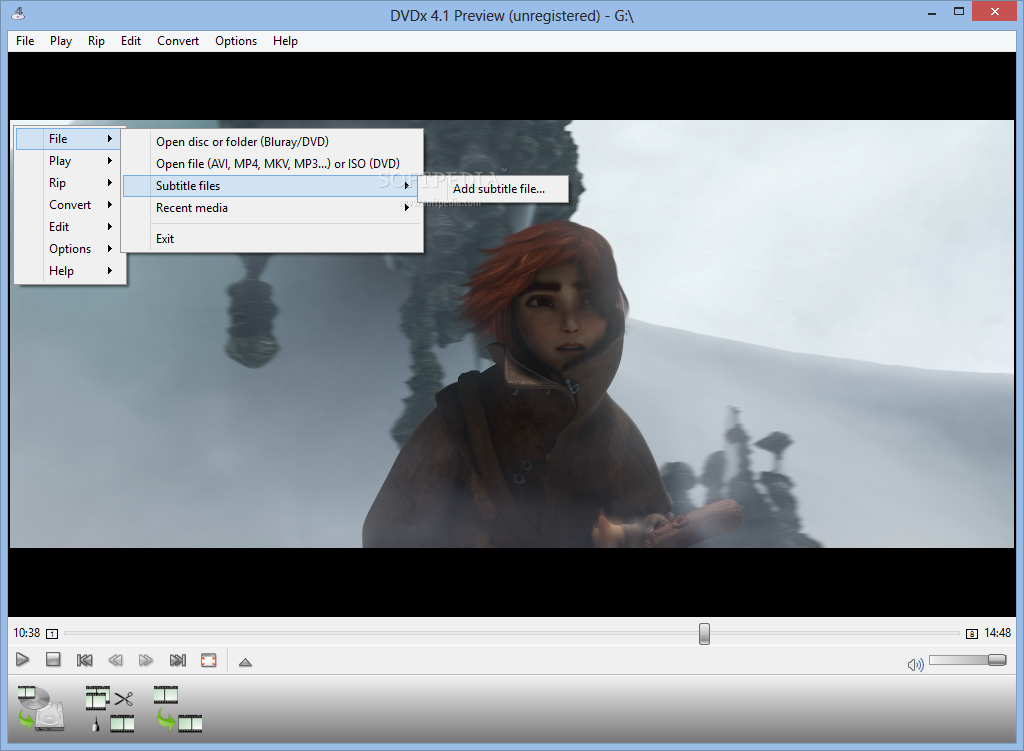Minimize the DVDx window

click(x=932, y=12)
